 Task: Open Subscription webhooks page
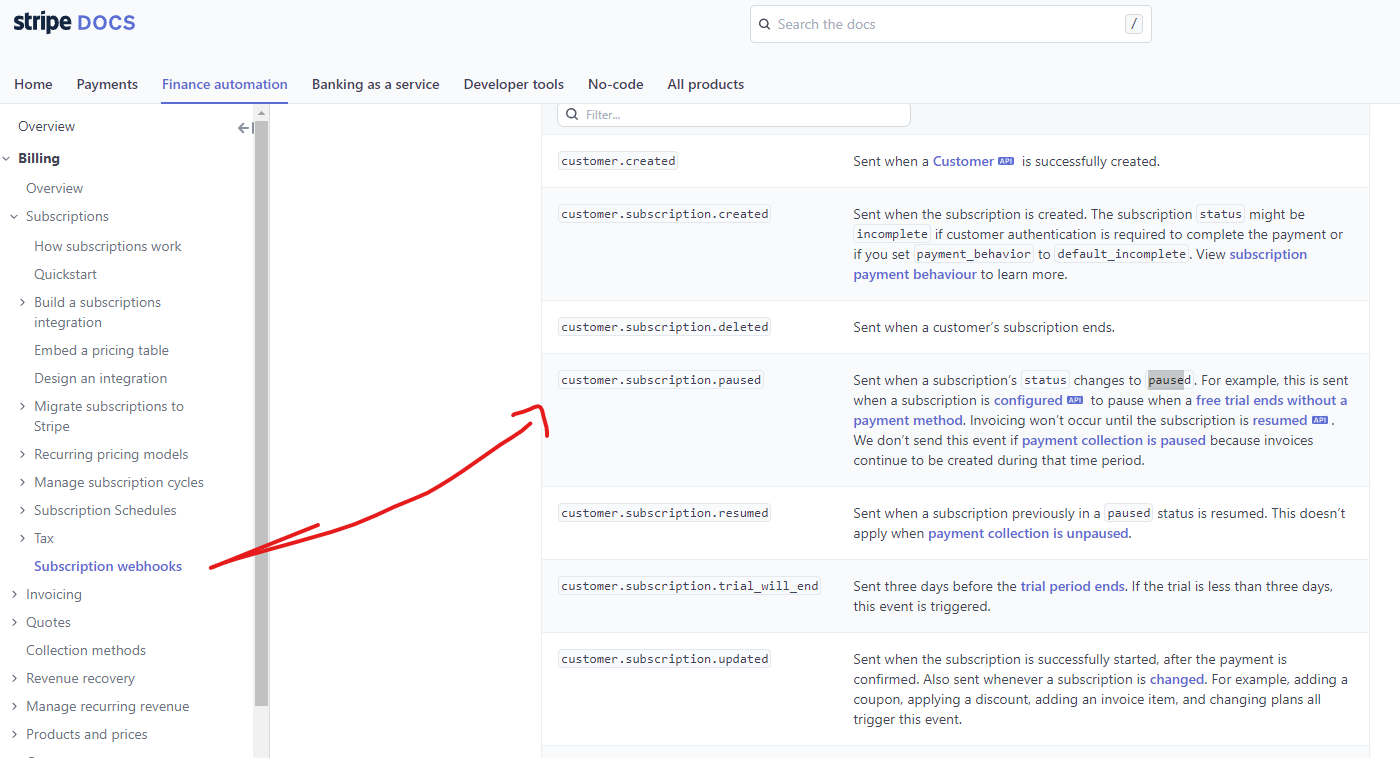(108, 566)
